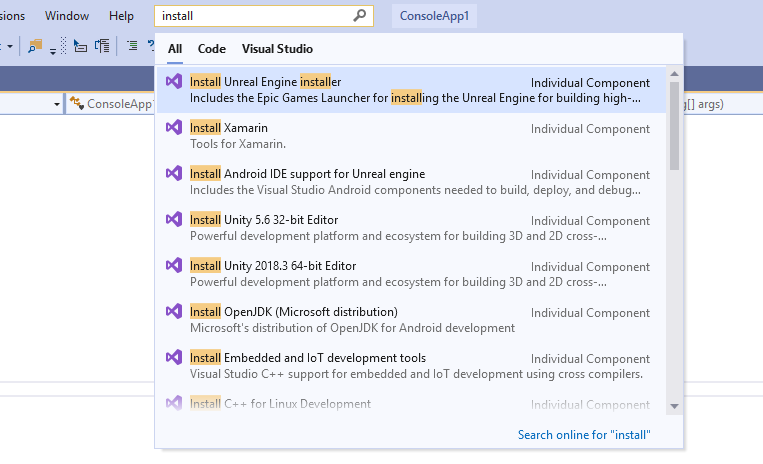Image resolution: width=763 pixels, height=464 pixels.
Task: Click the increase indent toolbar icon
Action: (132, 46)
